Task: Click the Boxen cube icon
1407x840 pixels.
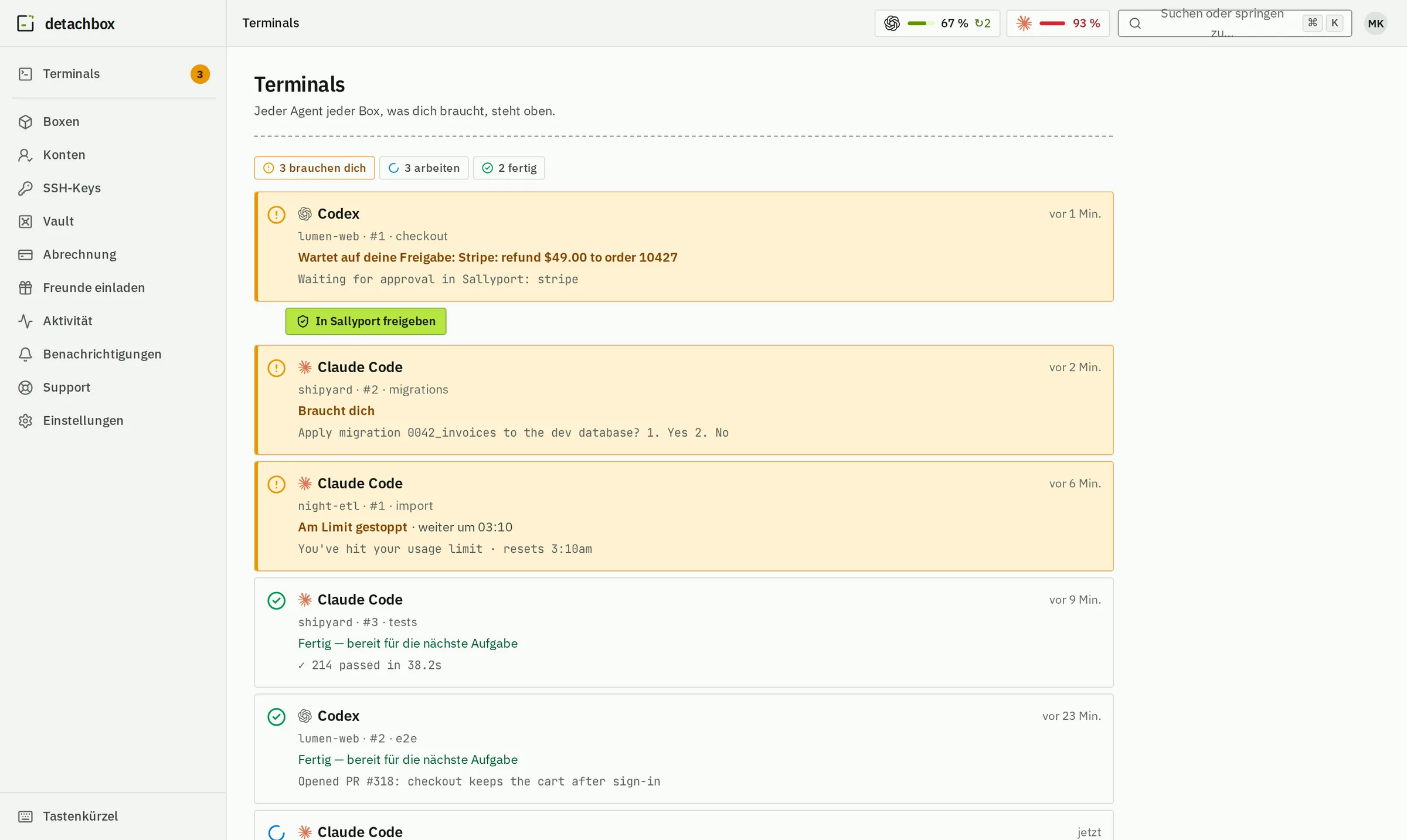Action: 25,122
